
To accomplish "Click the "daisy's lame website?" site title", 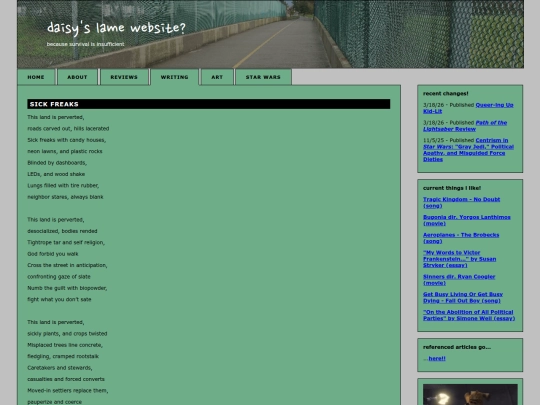I will click(x=116, y=28).
